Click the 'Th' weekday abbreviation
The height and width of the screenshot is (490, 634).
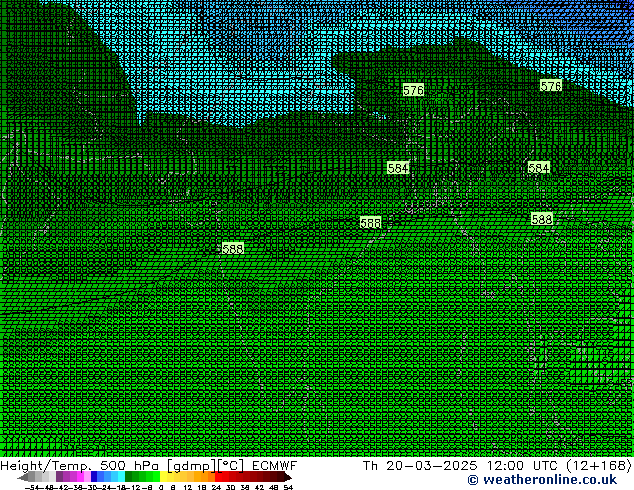370,465
